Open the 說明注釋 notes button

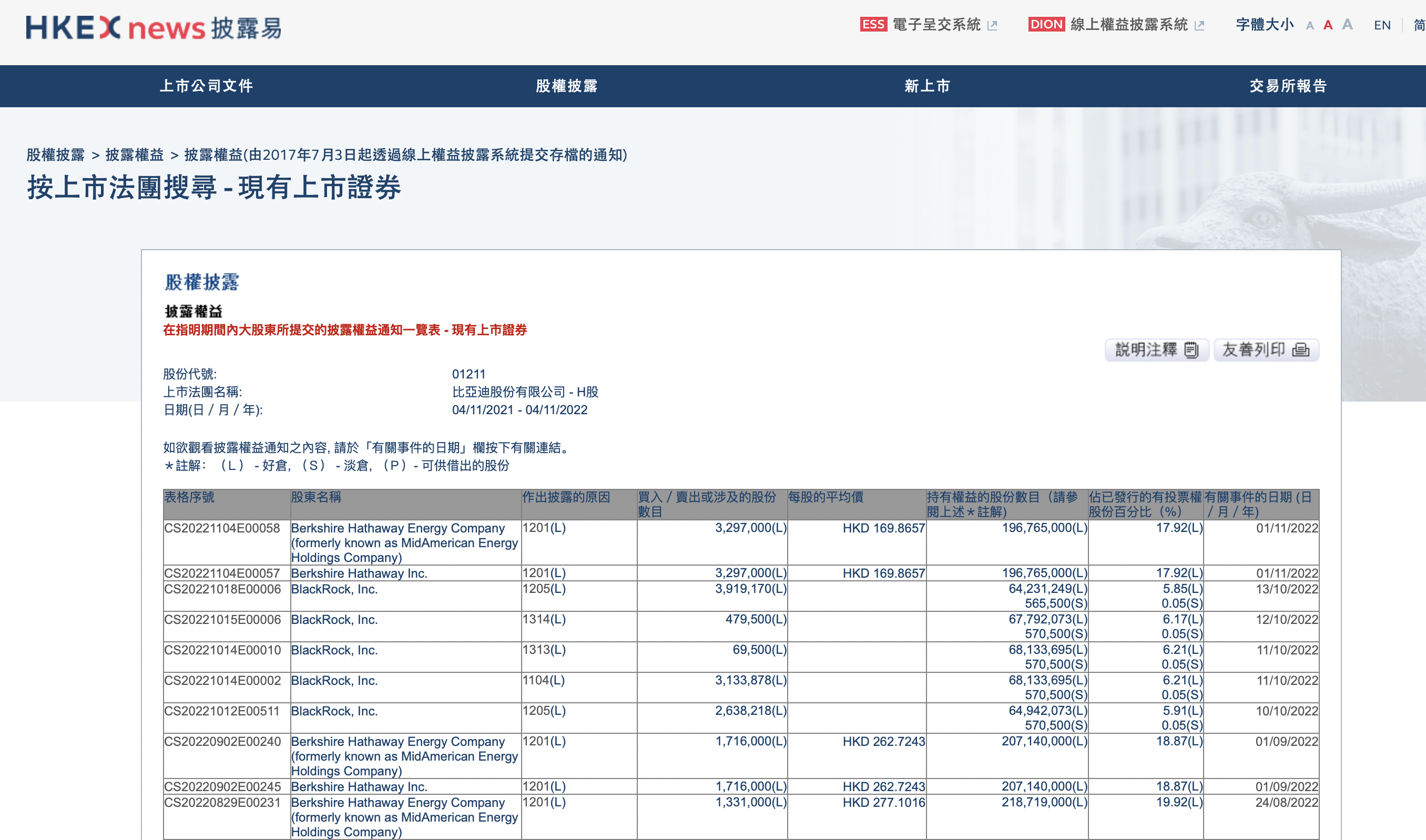1157,350
